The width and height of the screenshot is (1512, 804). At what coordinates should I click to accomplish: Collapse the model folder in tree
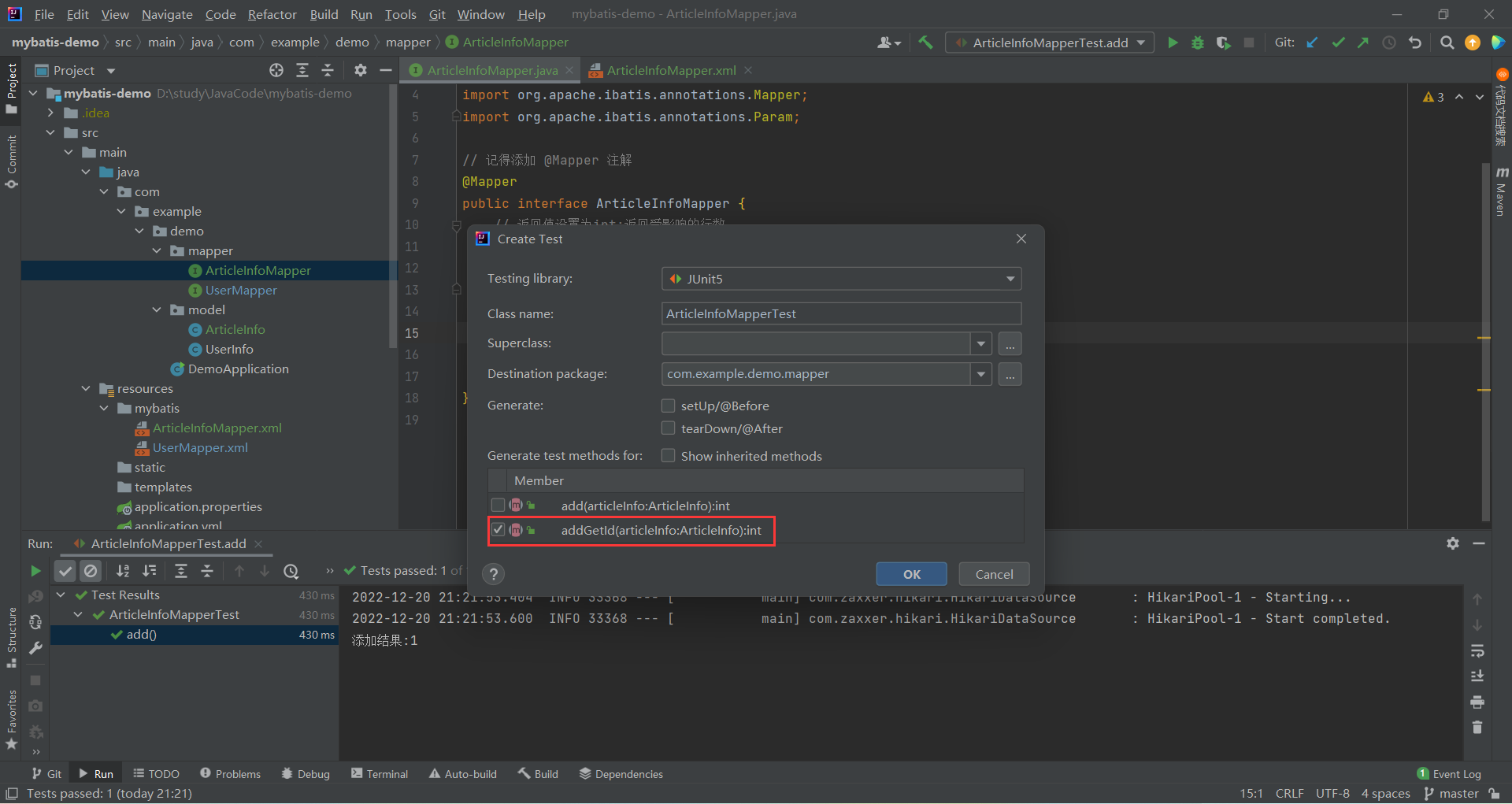[x=157, y=310]
